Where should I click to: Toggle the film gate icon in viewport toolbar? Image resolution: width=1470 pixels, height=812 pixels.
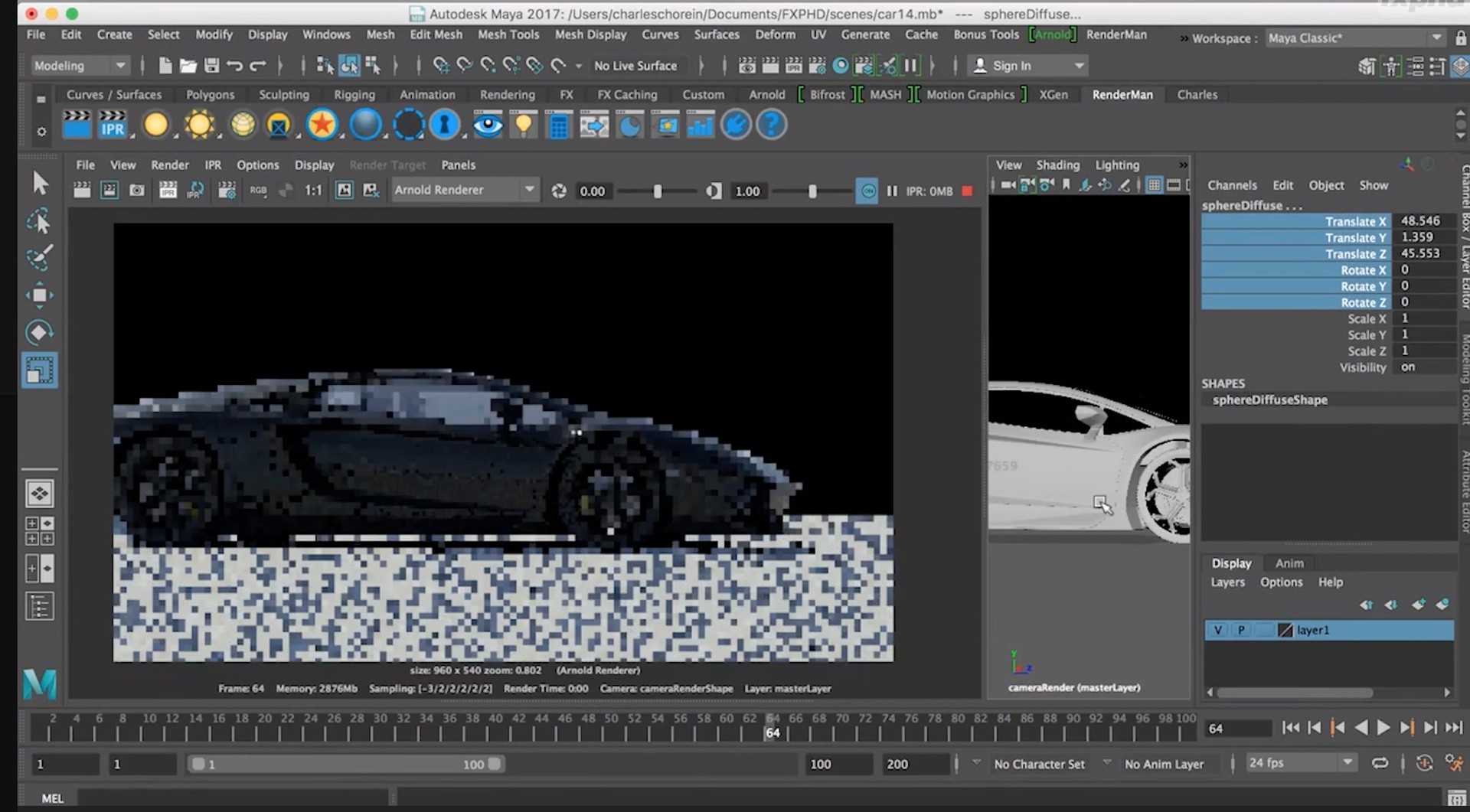[x=1173, y=185]
